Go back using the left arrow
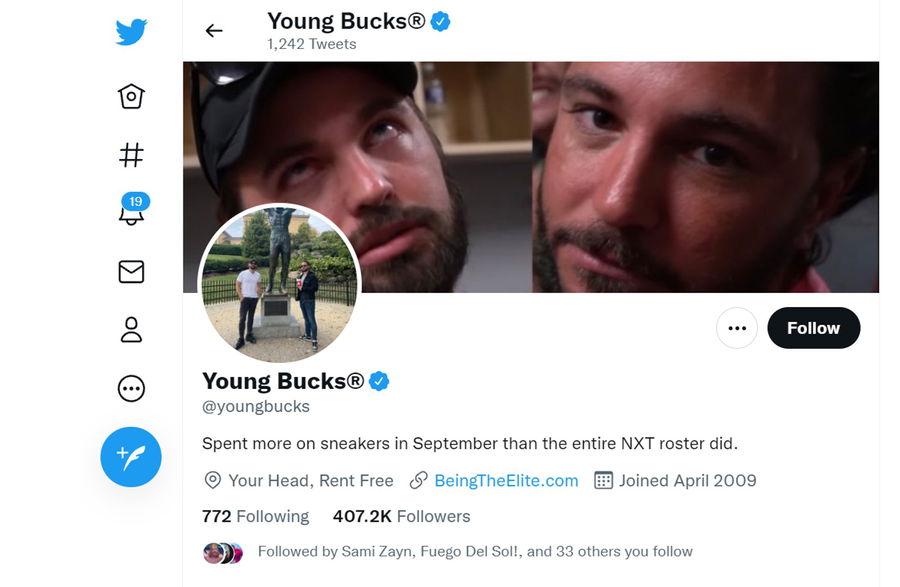This screenshot has width=900, height=587. click(x=214, y=31)
